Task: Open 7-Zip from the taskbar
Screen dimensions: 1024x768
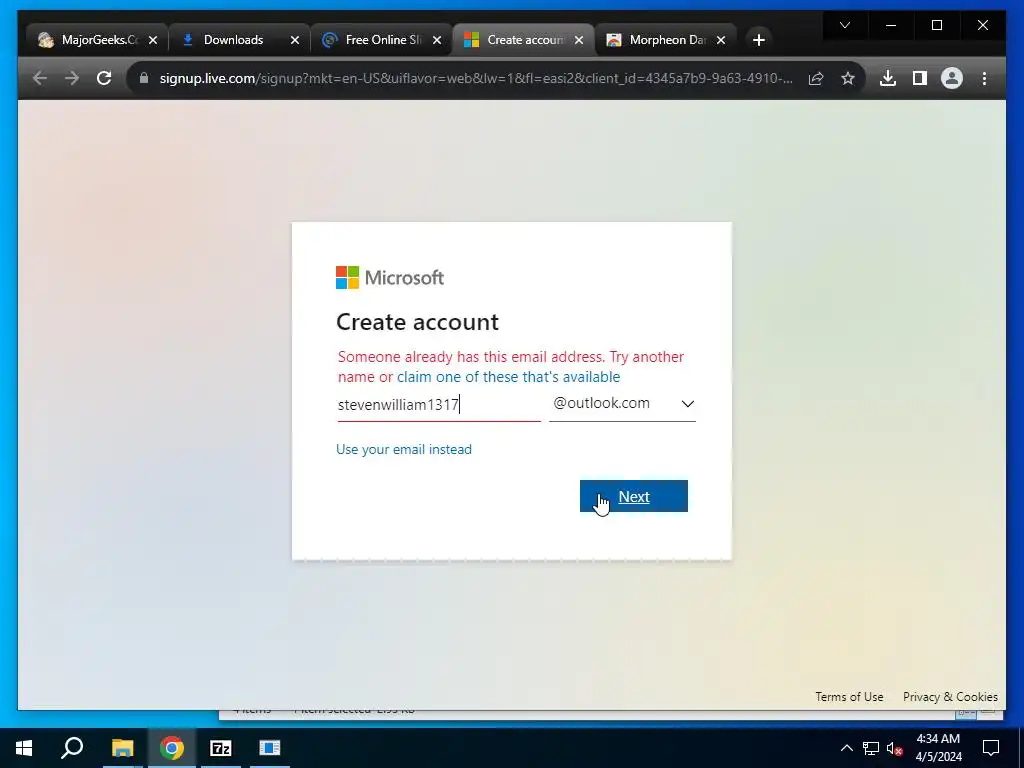Action: [221, 748]
